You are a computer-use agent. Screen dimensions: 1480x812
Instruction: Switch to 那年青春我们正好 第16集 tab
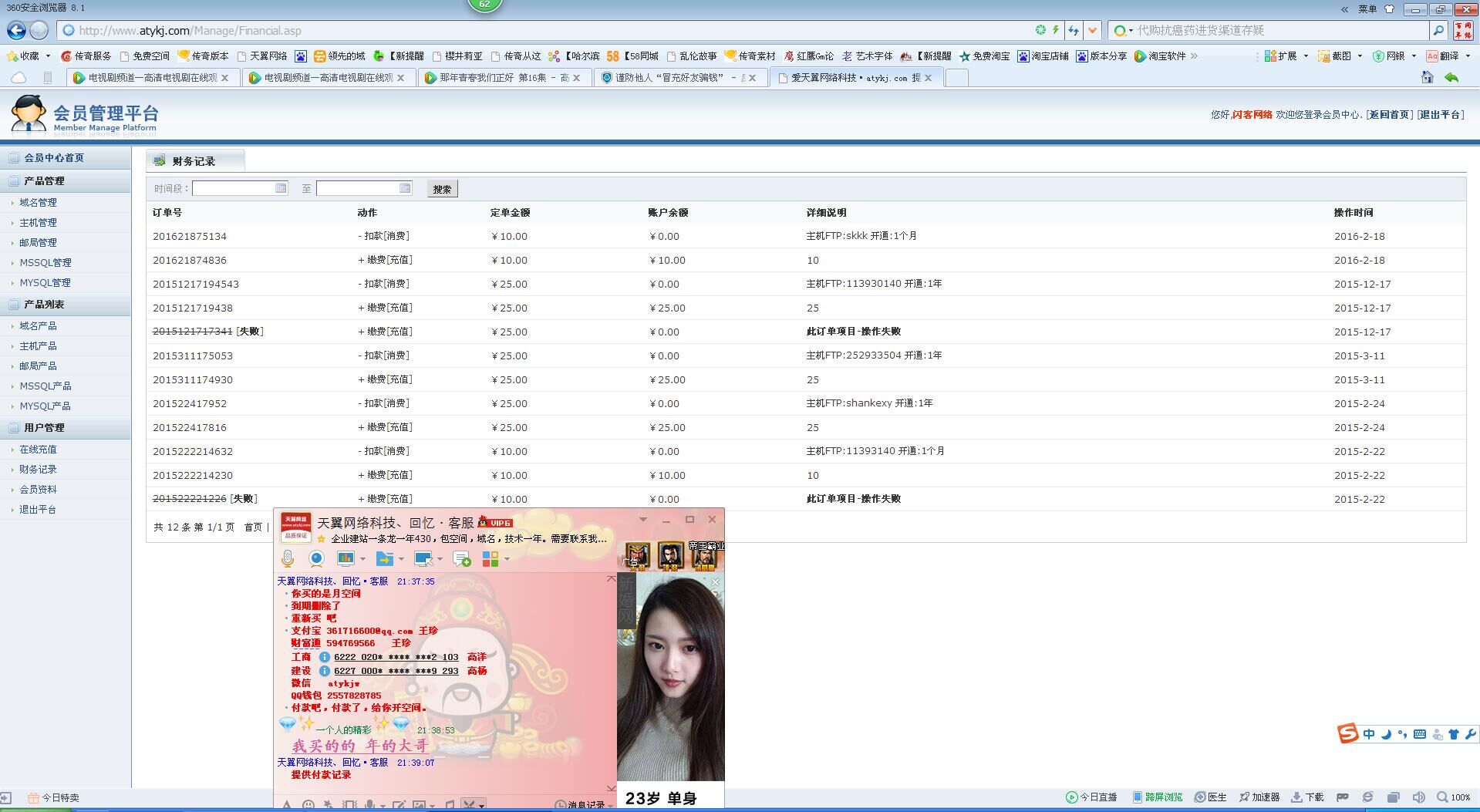(504, 78)
